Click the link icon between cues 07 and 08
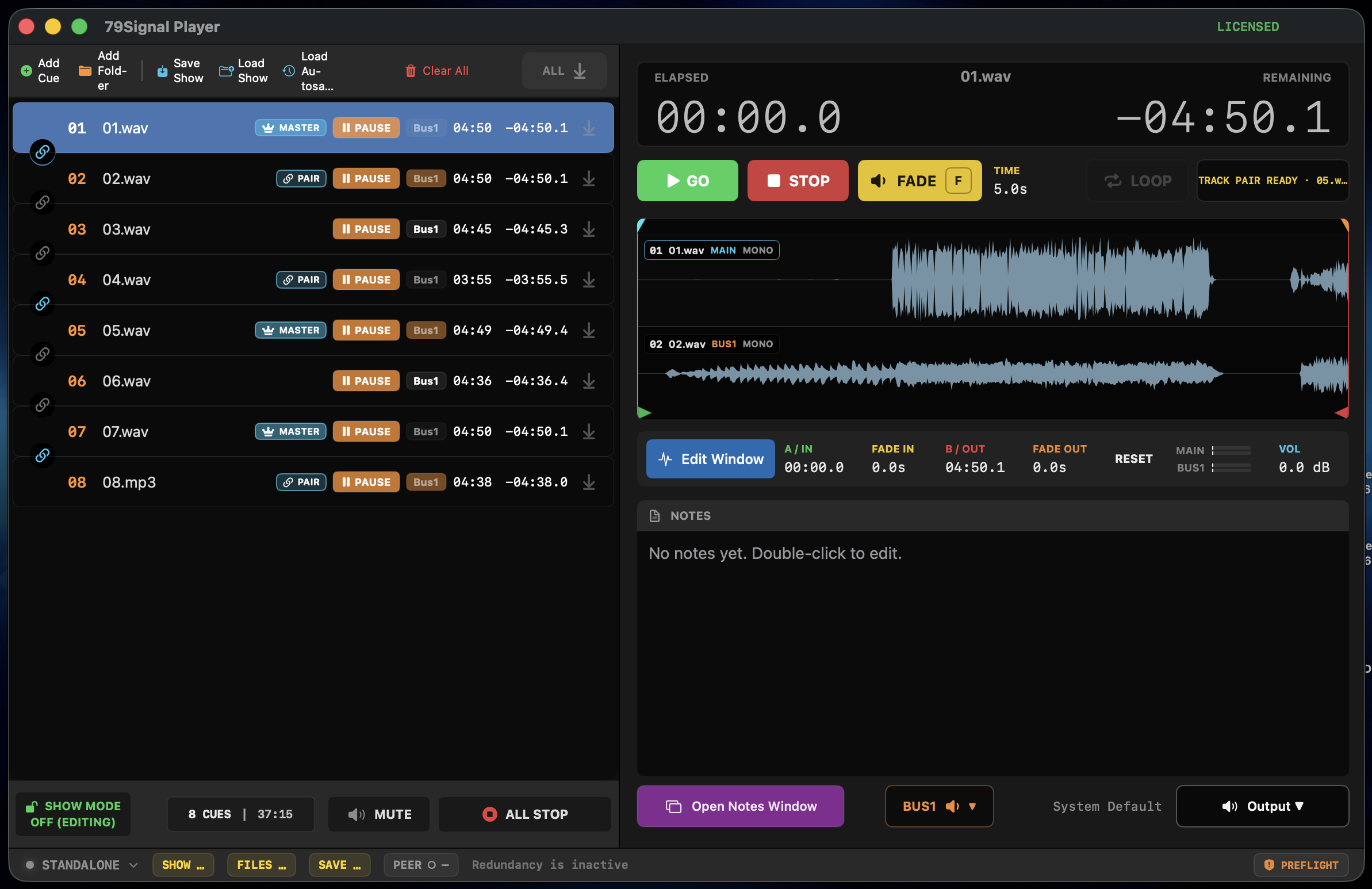This screenshot has width=1372, height=889. tap(42, 456)
